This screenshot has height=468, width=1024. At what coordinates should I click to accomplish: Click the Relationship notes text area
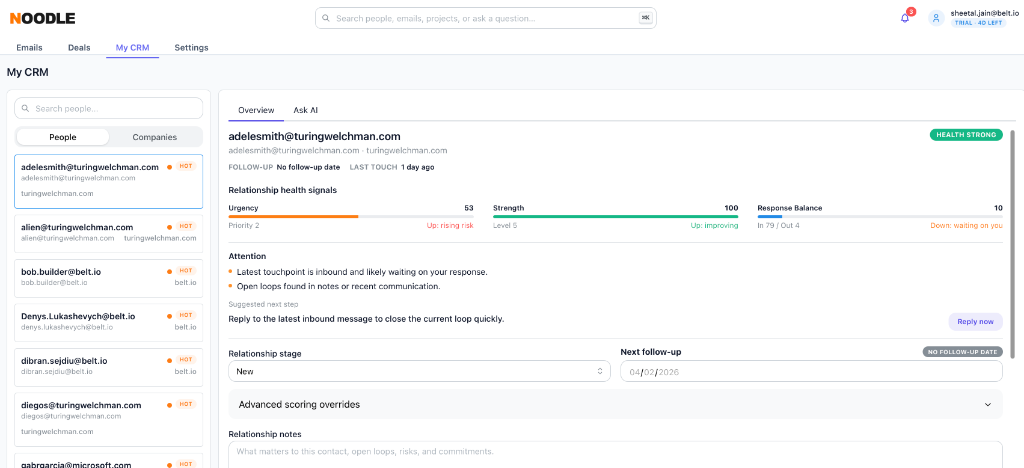click(615, 455)
